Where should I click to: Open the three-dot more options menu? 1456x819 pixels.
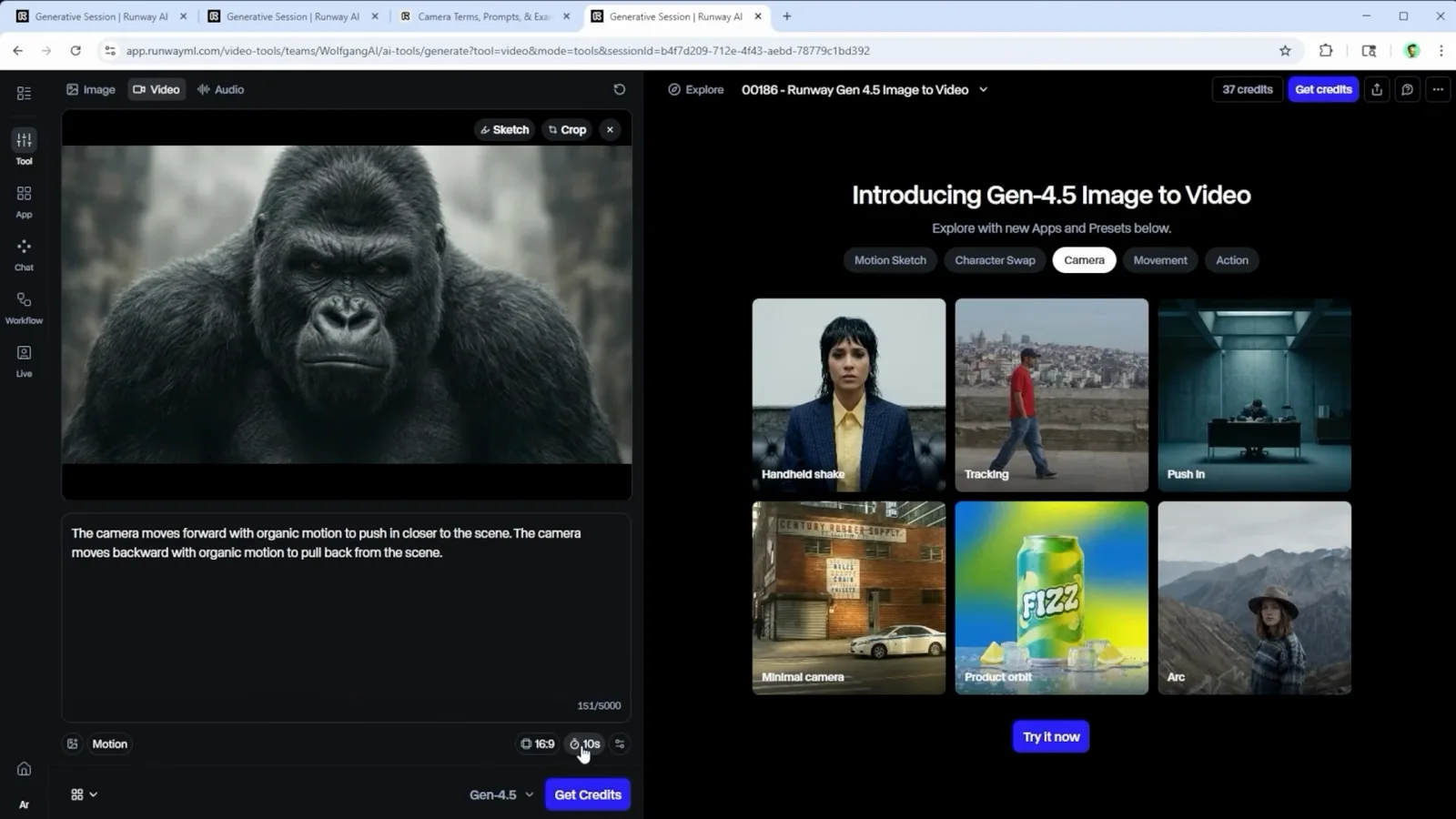[1438, 89]
